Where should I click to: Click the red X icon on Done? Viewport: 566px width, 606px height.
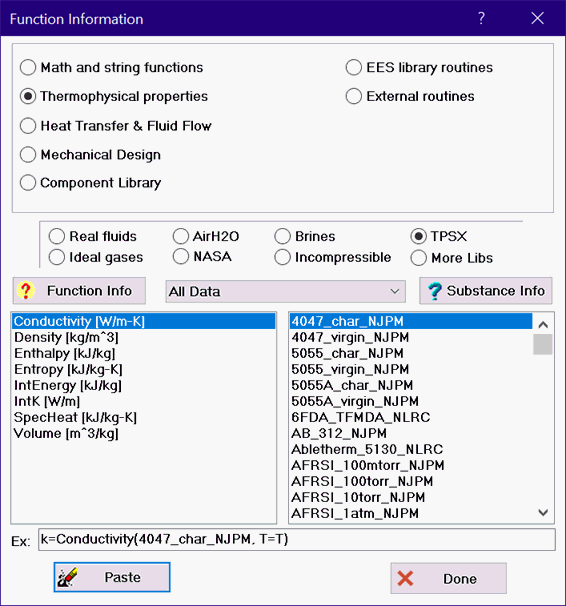[x=405, y=579]
